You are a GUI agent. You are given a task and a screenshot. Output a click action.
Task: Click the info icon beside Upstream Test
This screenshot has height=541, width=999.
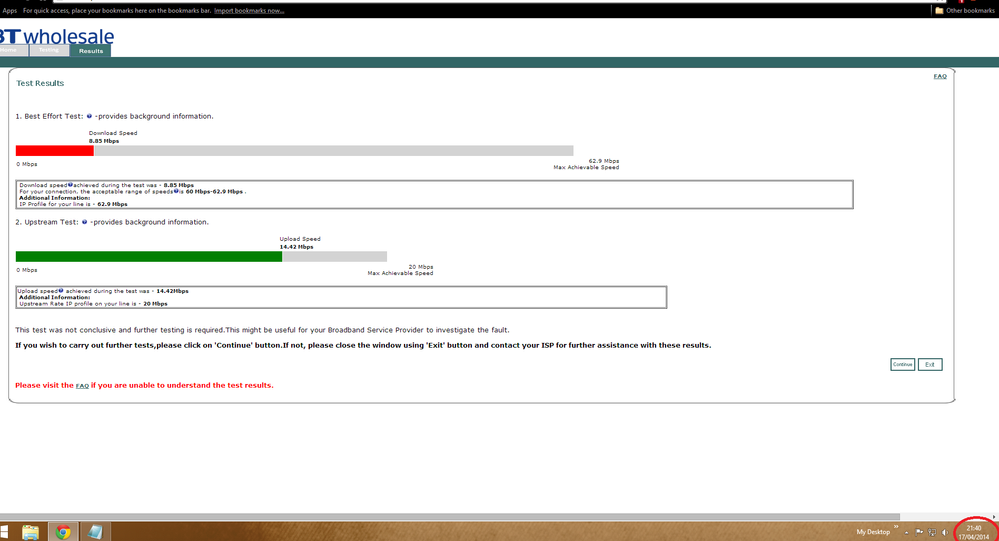pyautogui.click(x=84, y=222)
